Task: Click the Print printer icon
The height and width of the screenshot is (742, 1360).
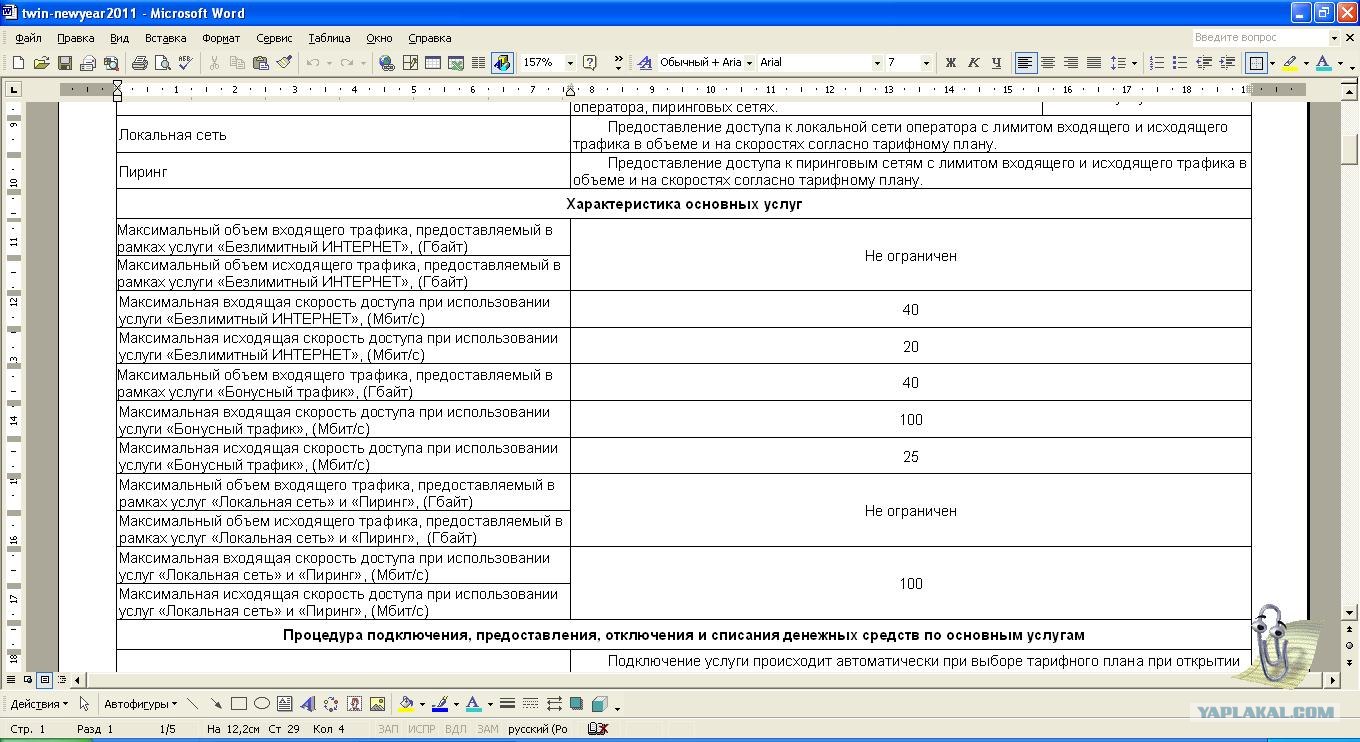Action: coord(140,63)
